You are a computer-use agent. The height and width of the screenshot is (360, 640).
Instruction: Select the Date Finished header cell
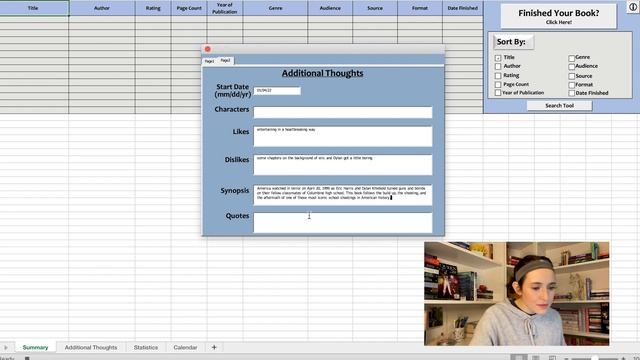tap(463, 8)
